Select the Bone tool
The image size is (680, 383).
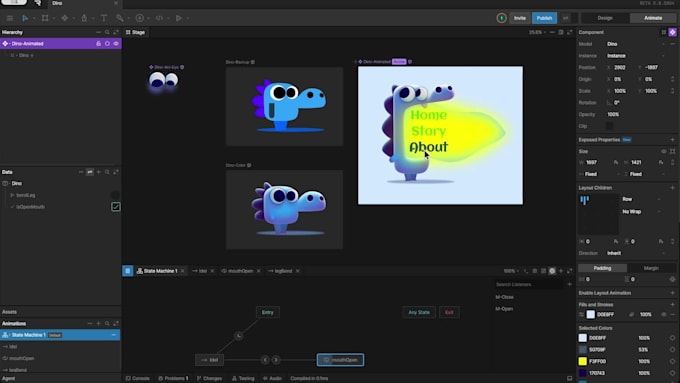coord(120,18)
